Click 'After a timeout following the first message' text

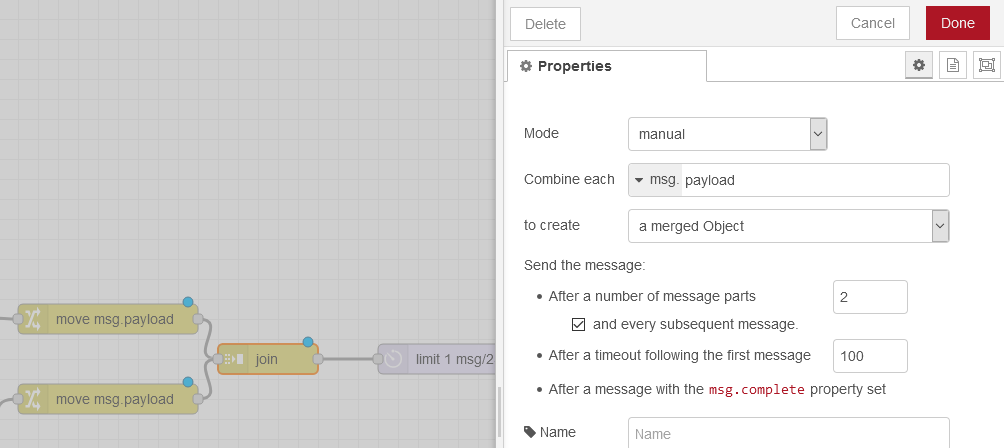[679, 355]
